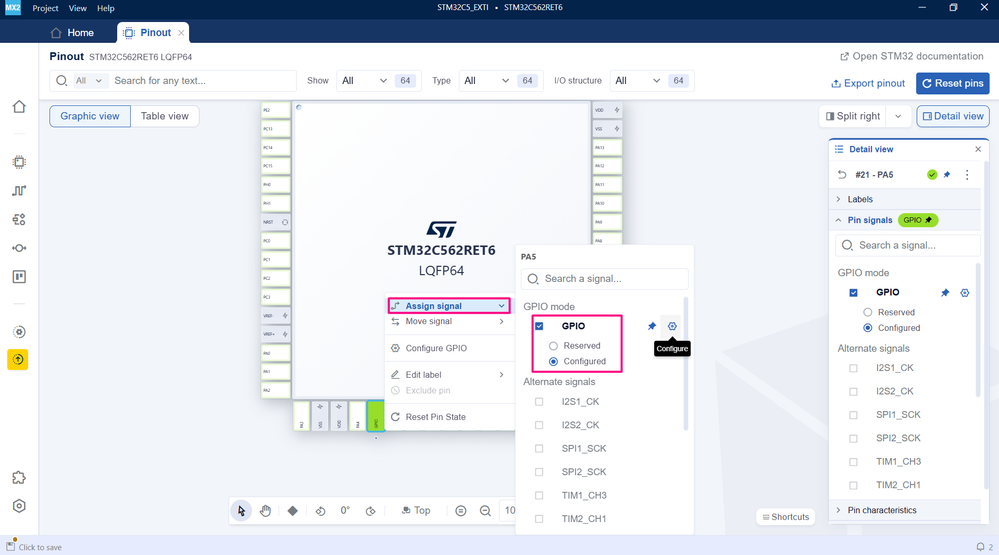
Task: Click the Shortcuts button
Action: pos(786,517)
